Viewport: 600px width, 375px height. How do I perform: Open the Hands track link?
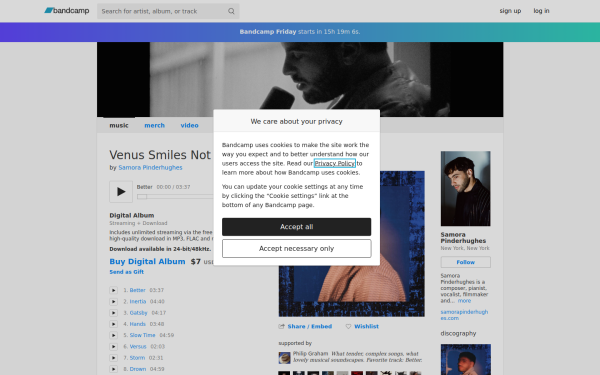pyautogui.click(x=137, y=324)
